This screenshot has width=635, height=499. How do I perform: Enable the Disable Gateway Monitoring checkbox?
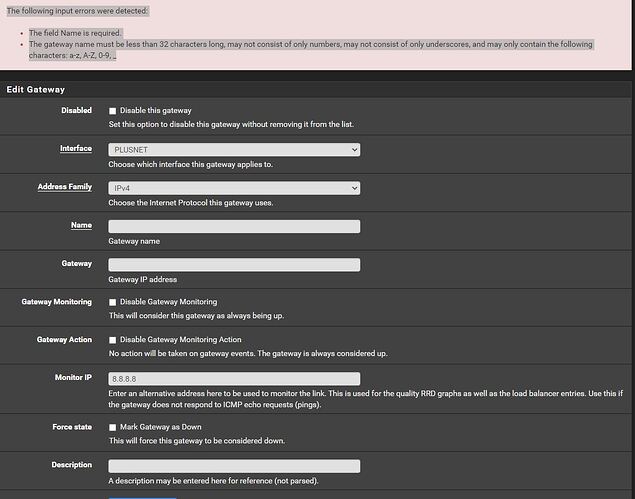[113, 302]
